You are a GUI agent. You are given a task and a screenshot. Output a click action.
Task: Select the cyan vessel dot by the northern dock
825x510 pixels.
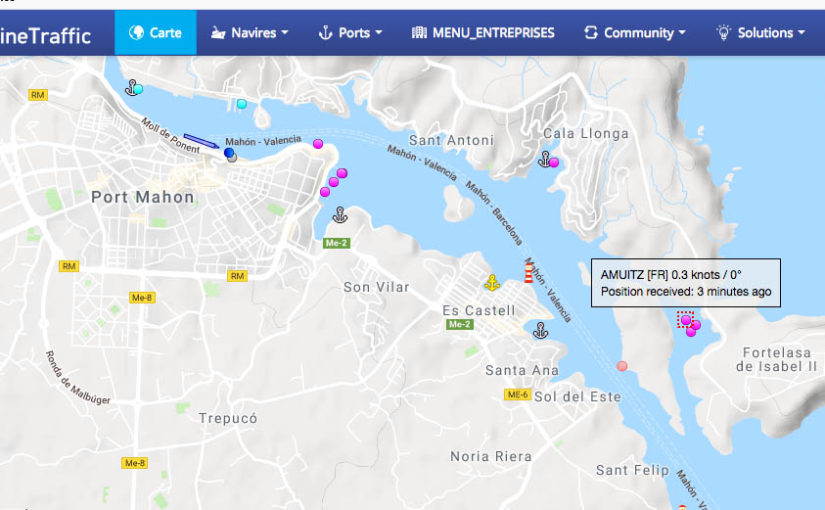coord(242,104)
